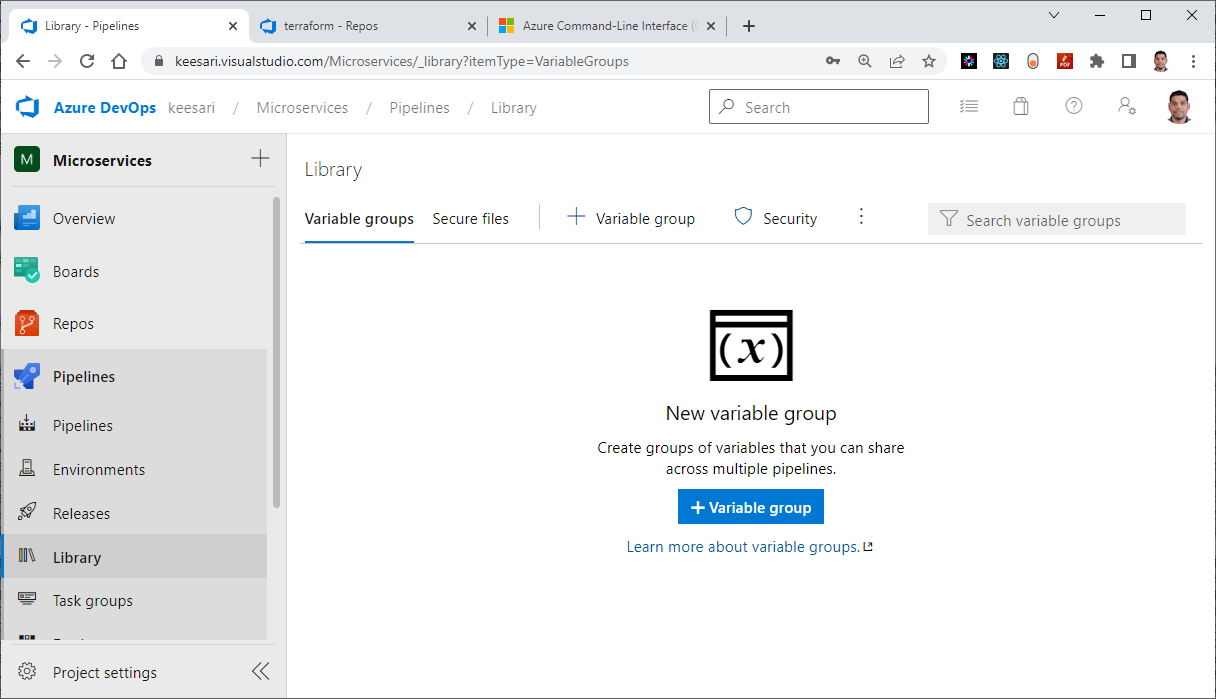Click the Security toolbar command
This screenshot has width=1216, height=699.
776,218
